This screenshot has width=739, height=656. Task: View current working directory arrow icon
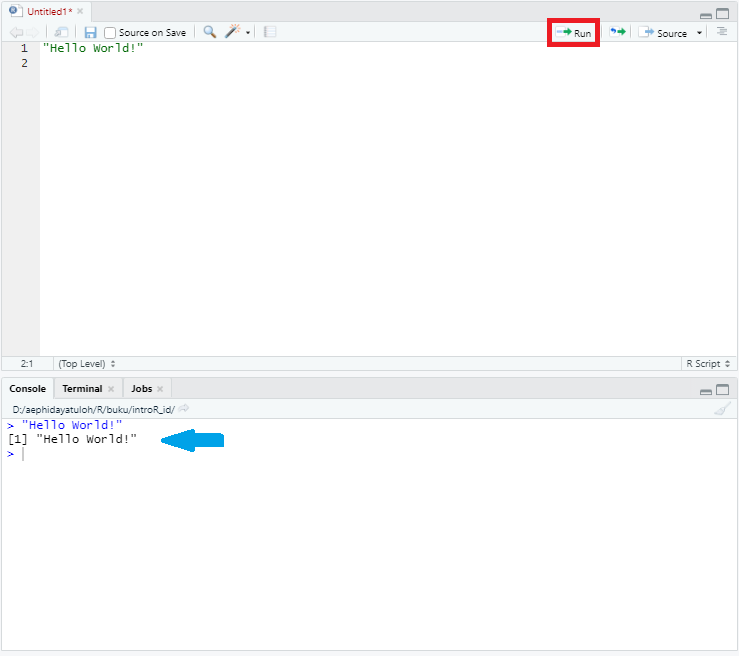point(184,409)
